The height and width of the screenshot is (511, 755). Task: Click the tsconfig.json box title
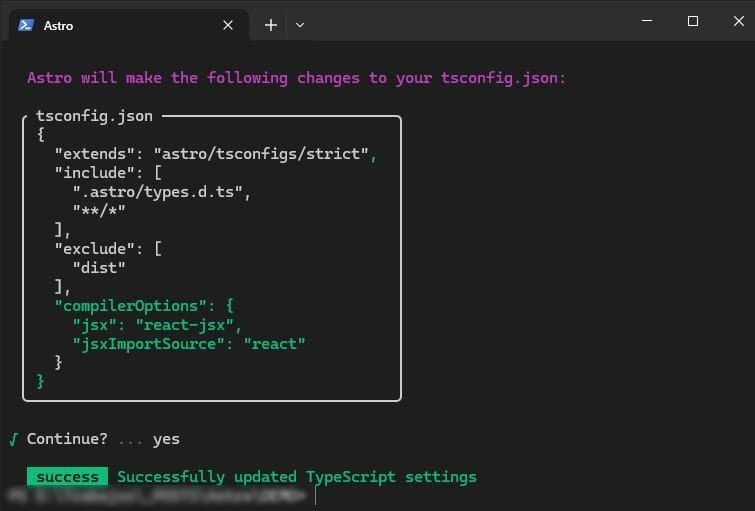click(x=94, y=116)
